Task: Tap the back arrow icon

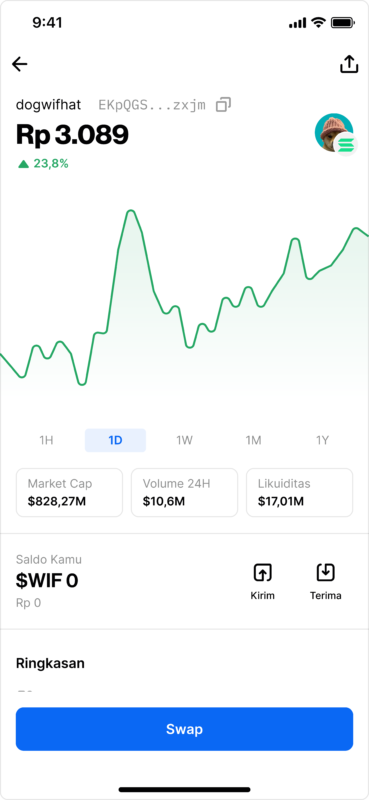Action: coord(20,64)
